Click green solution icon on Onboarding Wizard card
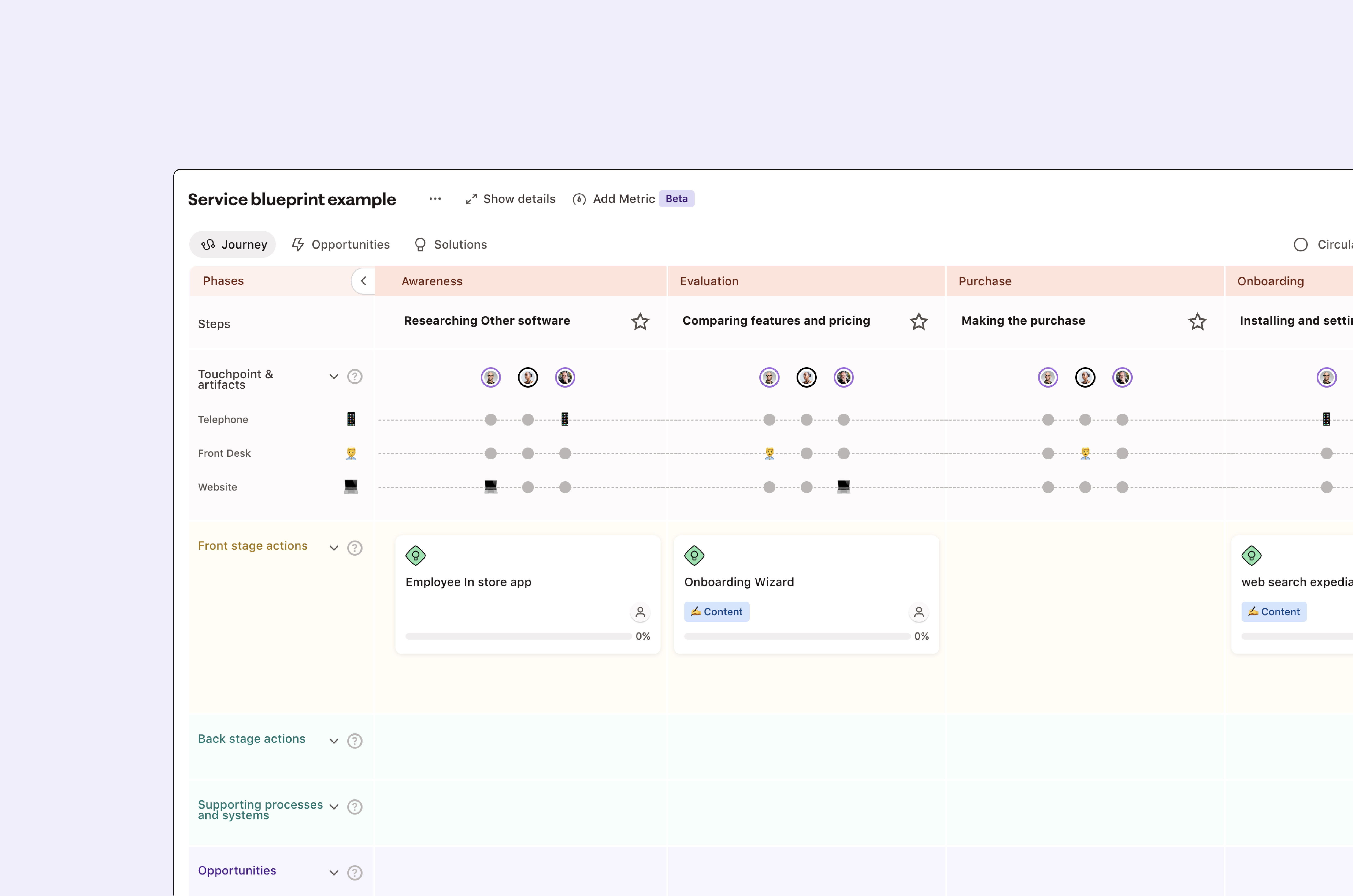 click(x=694, y=555)
